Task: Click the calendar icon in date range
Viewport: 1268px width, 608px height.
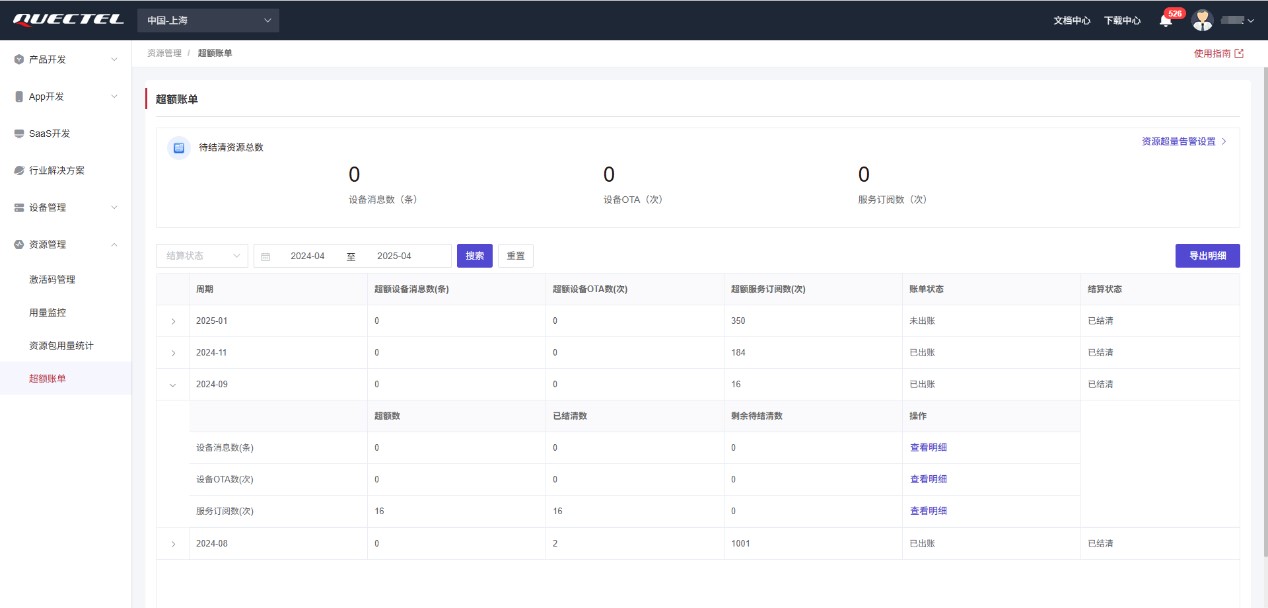Action: [x=266, y=257]
